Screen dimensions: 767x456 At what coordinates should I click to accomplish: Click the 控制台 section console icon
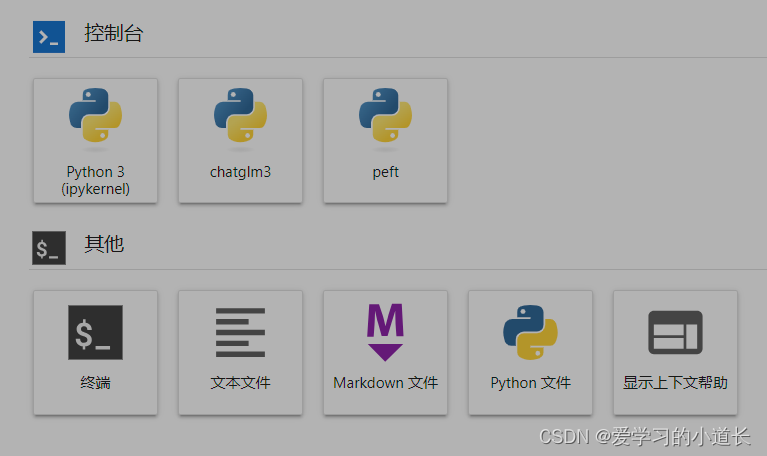[49, 37]
